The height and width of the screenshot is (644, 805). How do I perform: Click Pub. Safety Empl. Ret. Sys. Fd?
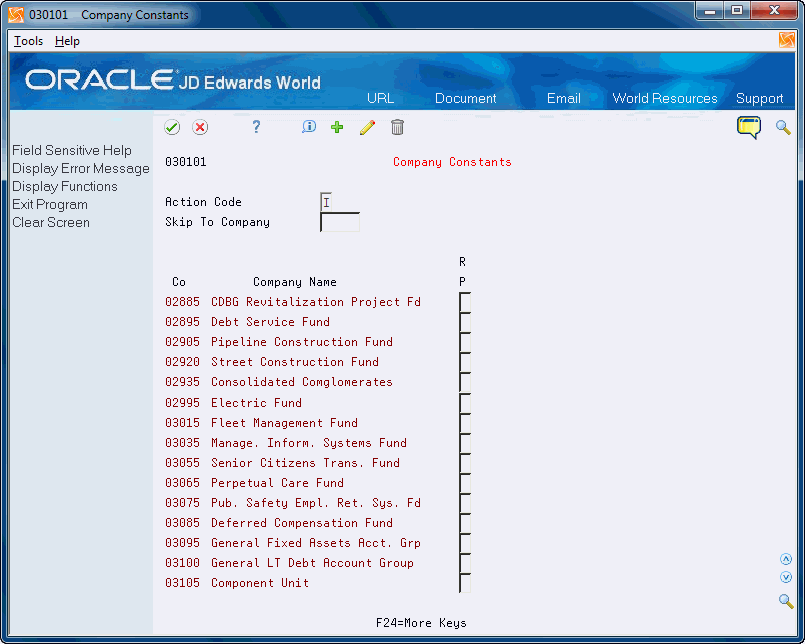316,503
